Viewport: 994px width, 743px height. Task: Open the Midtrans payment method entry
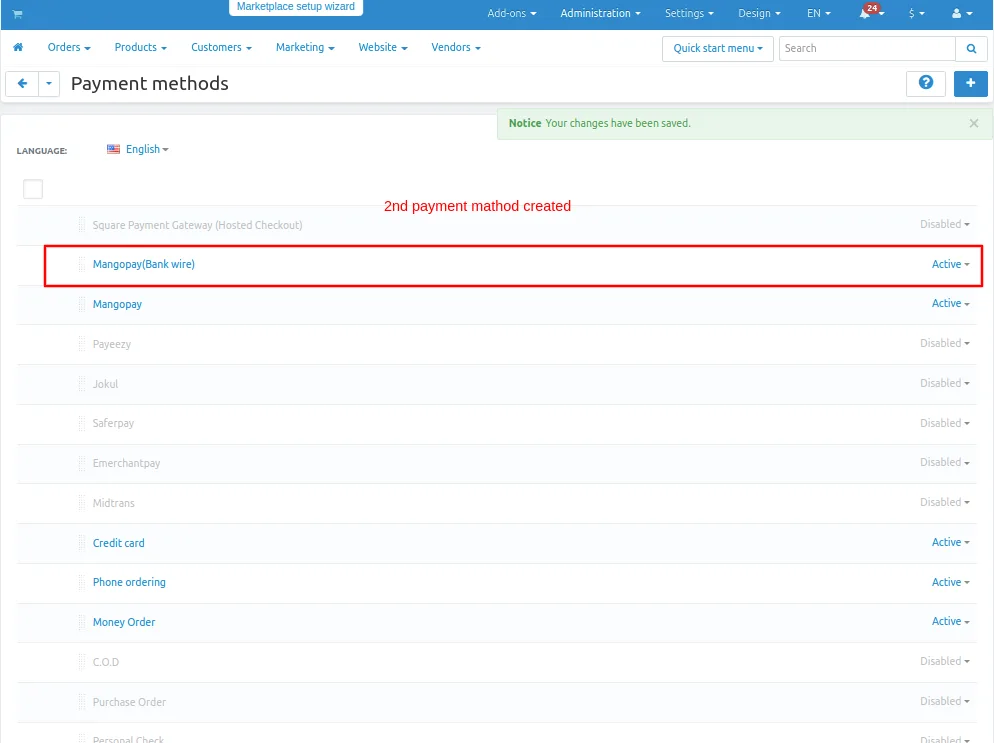click(113, 503)
